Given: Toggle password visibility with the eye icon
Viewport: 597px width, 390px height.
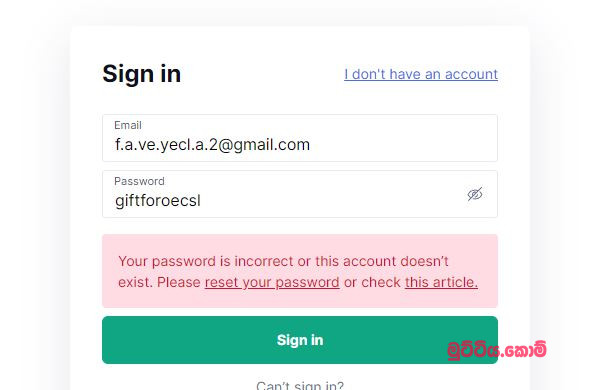Looking at the screenshot, I should [x=475, y=194].
